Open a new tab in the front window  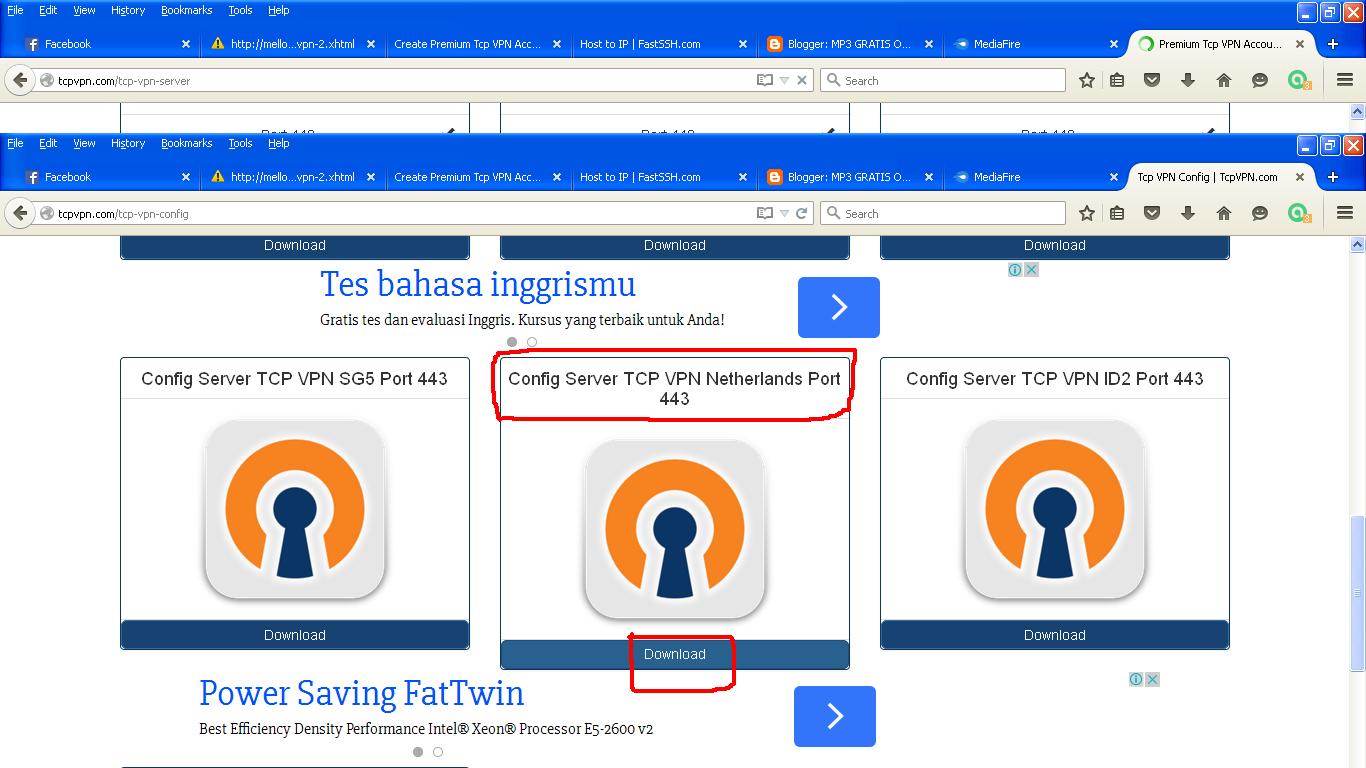tap(1332, 177)
